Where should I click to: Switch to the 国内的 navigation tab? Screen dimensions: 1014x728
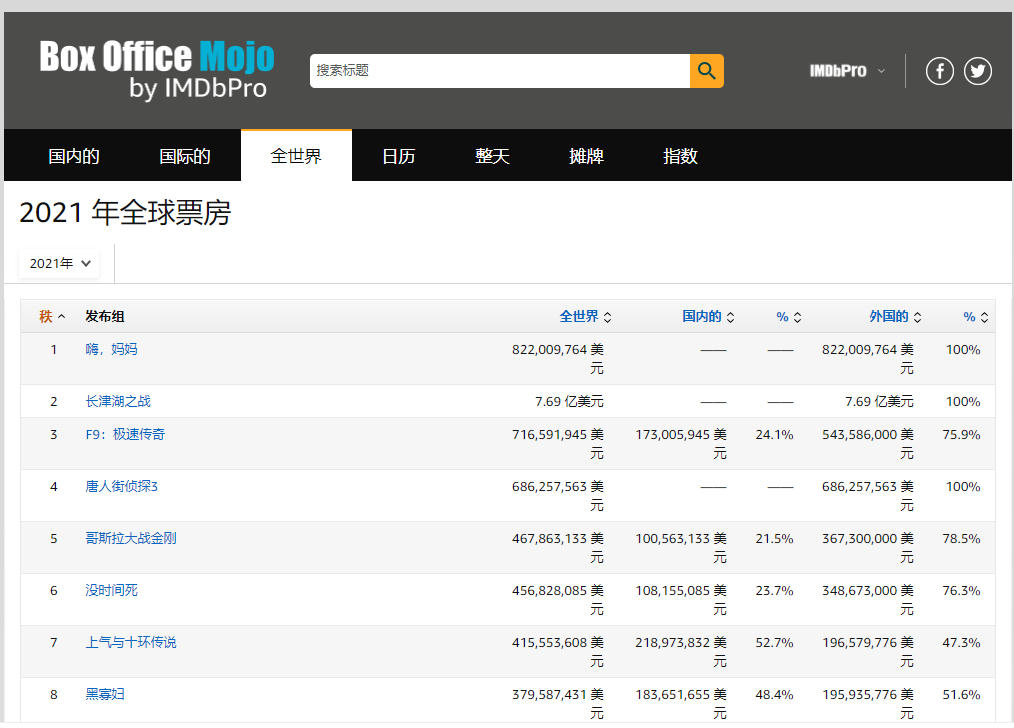[x=74, y=156]
